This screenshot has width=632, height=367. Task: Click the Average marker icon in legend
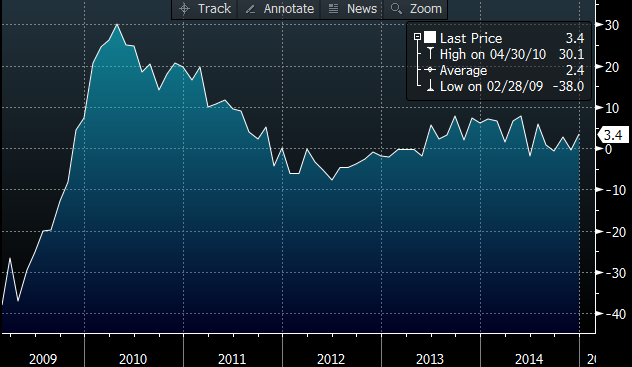click(430, 70)
